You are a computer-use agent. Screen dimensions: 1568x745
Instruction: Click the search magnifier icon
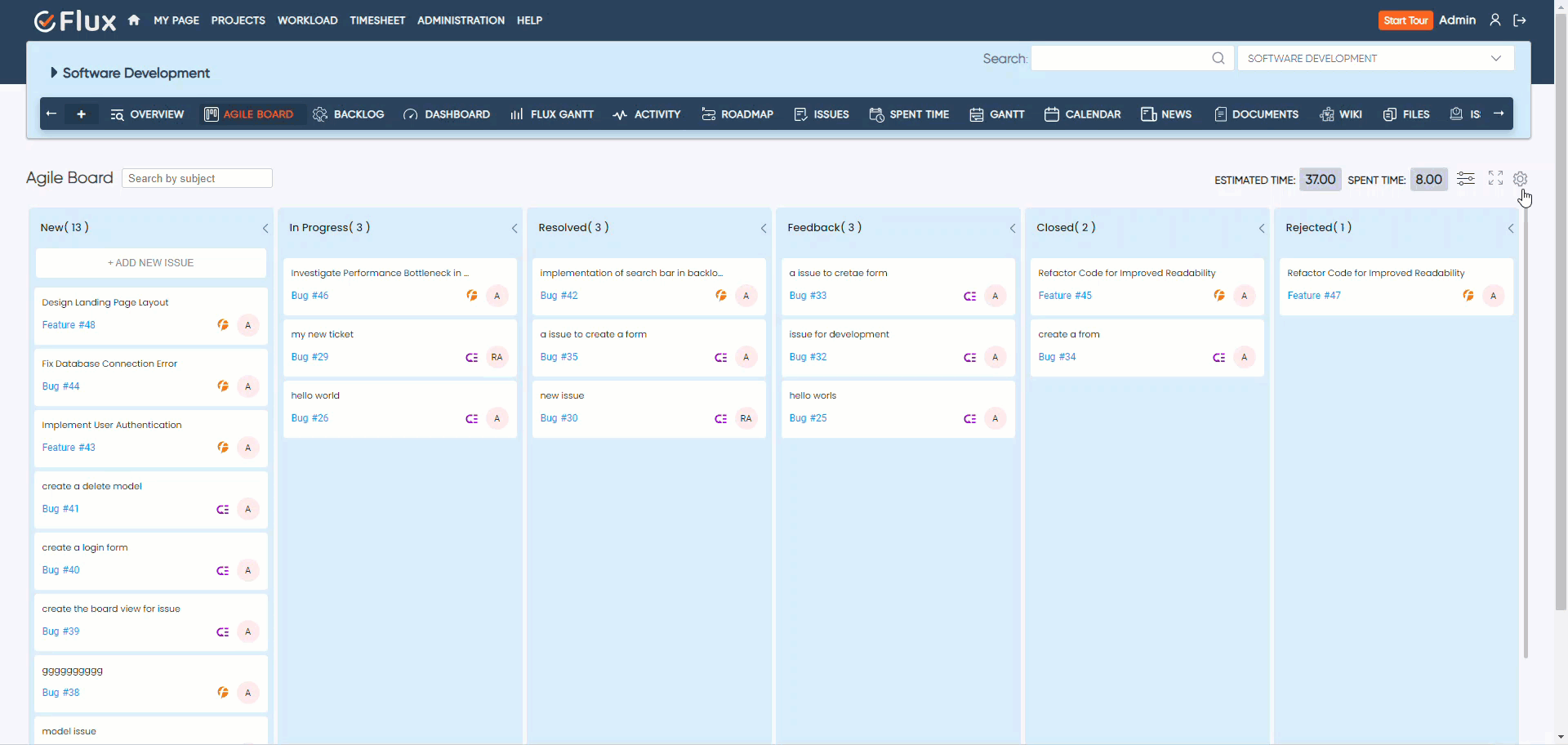click(x=1218, y=58)
